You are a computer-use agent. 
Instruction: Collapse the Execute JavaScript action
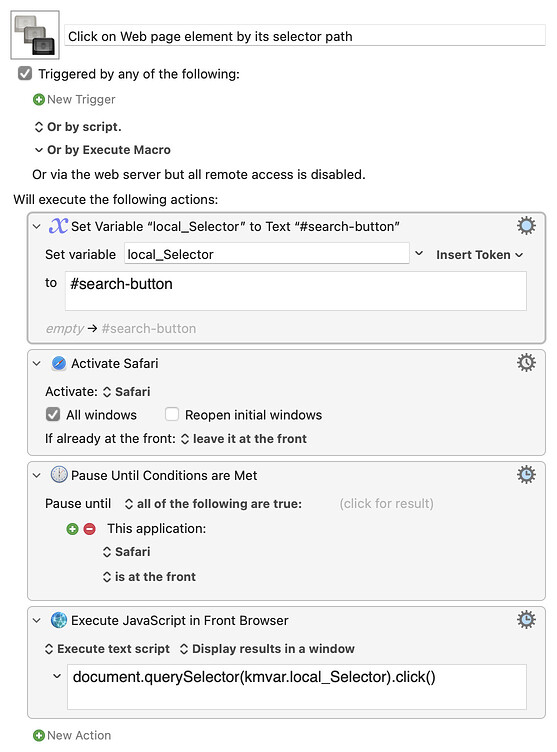pyautogui.click(x=36, y=621)
